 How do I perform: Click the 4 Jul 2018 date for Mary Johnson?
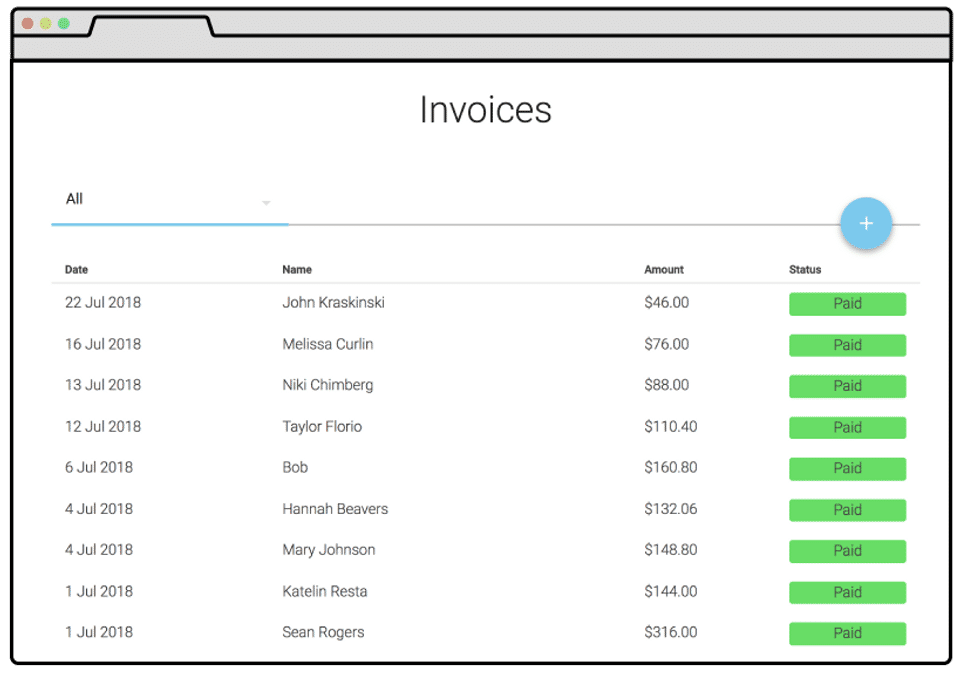click(99, 550)
